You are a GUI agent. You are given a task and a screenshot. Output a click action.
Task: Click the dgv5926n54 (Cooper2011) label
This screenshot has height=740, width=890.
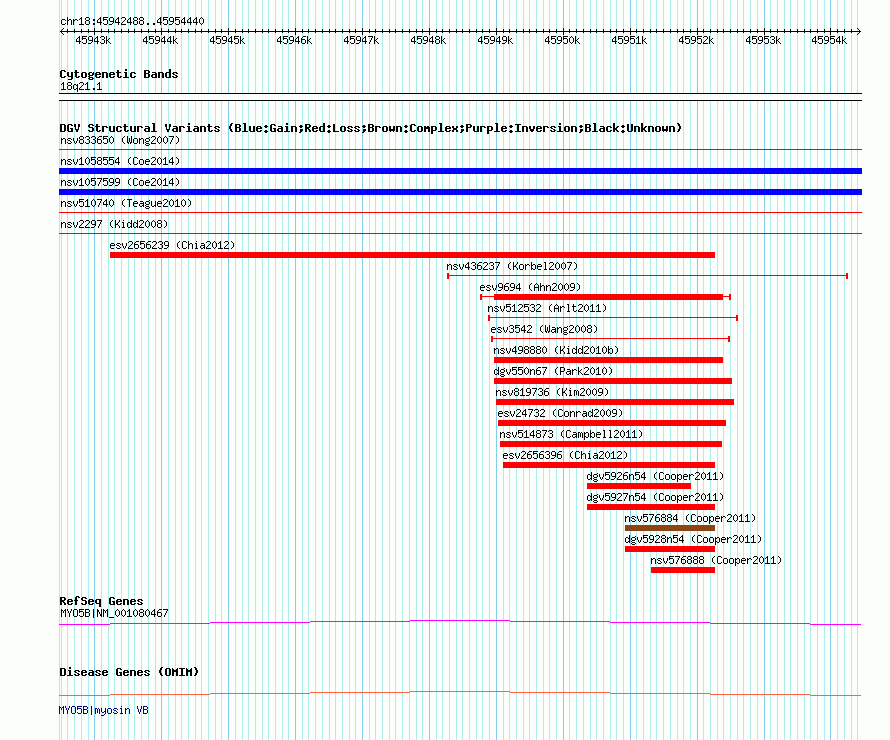click(x=655, y=476)
